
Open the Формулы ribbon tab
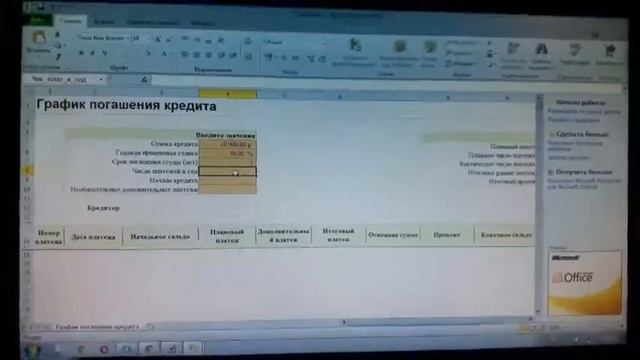click(202, 23)
